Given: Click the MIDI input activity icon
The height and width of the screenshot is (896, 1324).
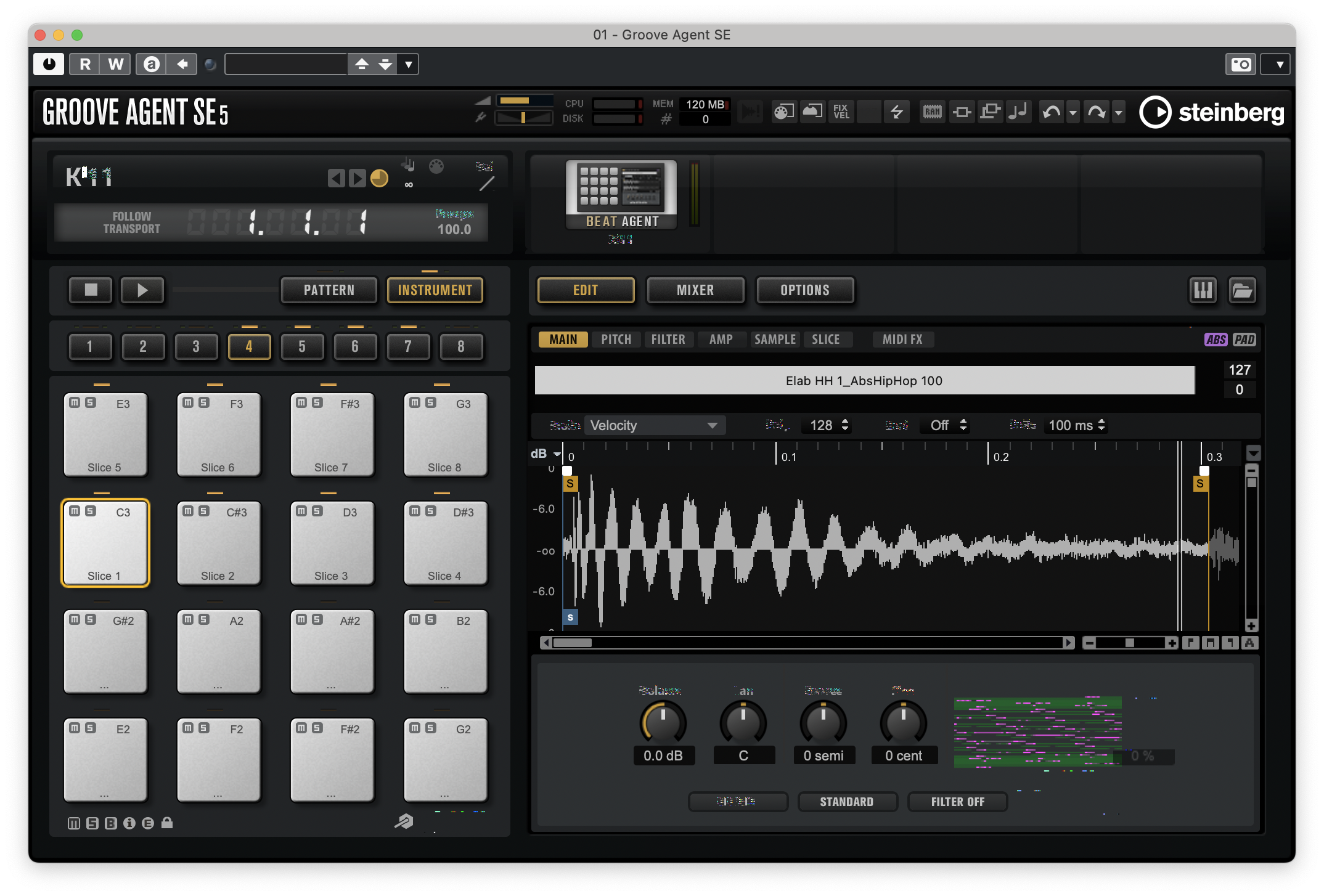Looking at the screenshot, I should (x=750, y=112).
